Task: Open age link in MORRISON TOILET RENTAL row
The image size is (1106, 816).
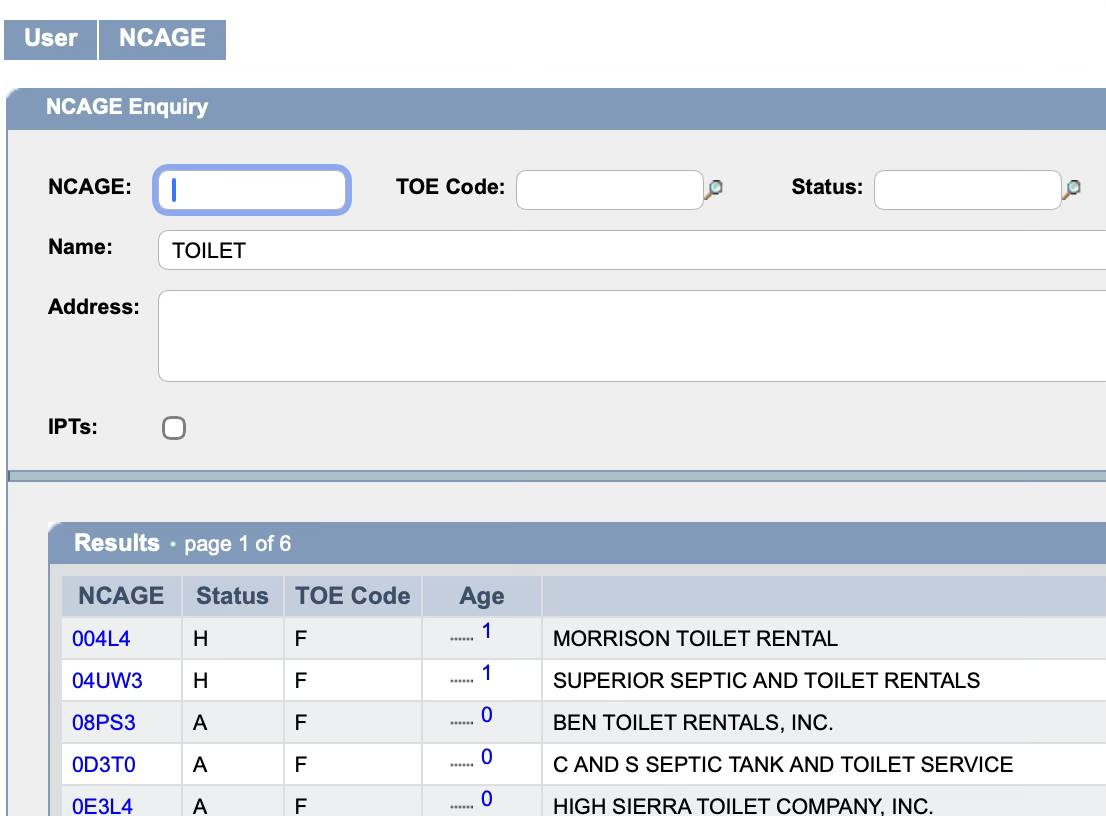Action: [487, 631]
